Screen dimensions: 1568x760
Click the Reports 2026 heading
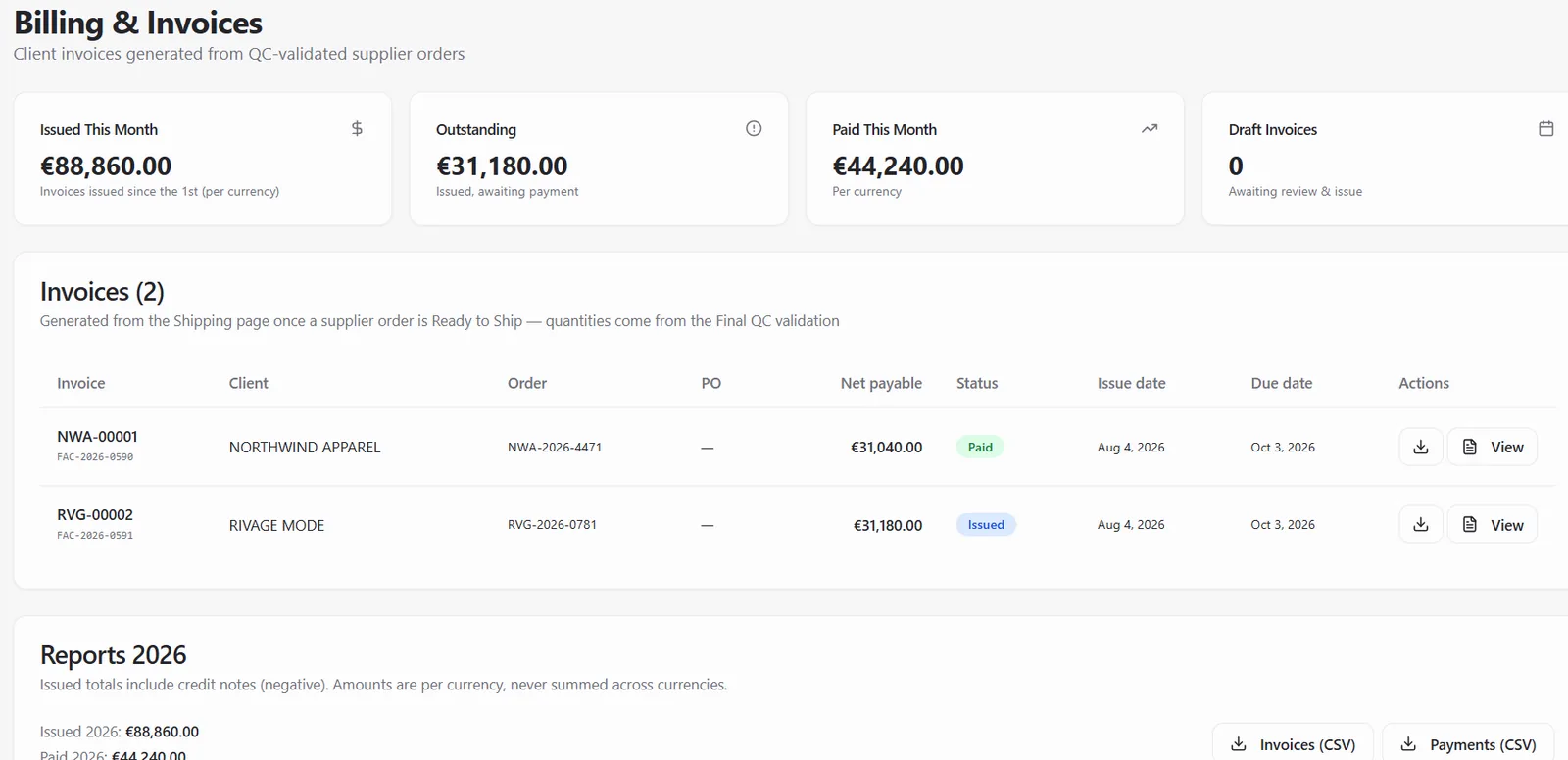(113, 654)
